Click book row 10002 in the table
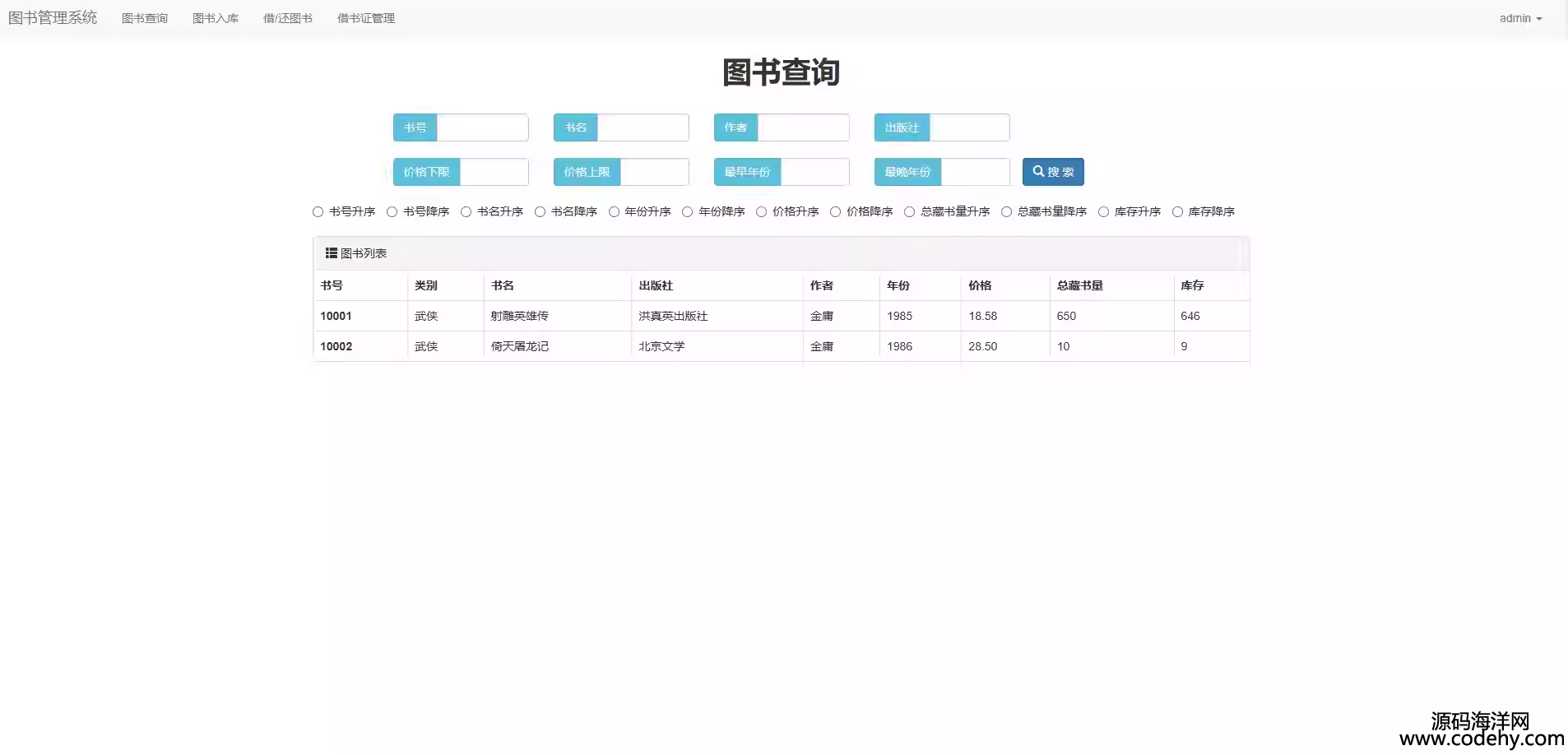Screen dimensions: 1568x755 [x=520, y=346]
